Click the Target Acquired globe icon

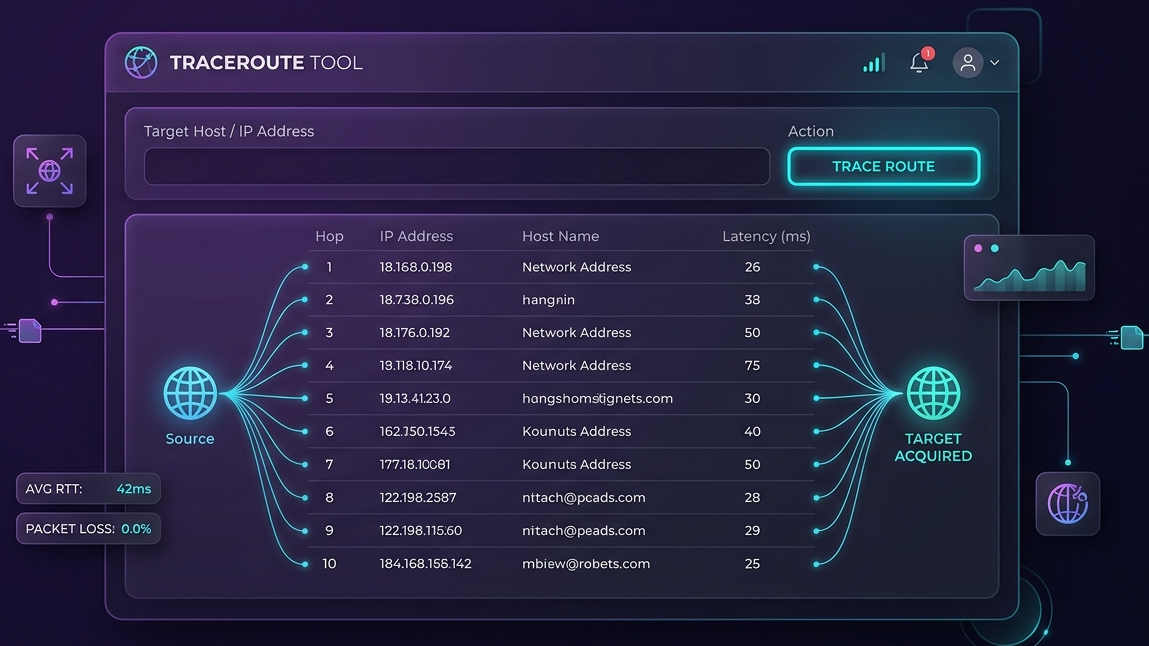933,393
